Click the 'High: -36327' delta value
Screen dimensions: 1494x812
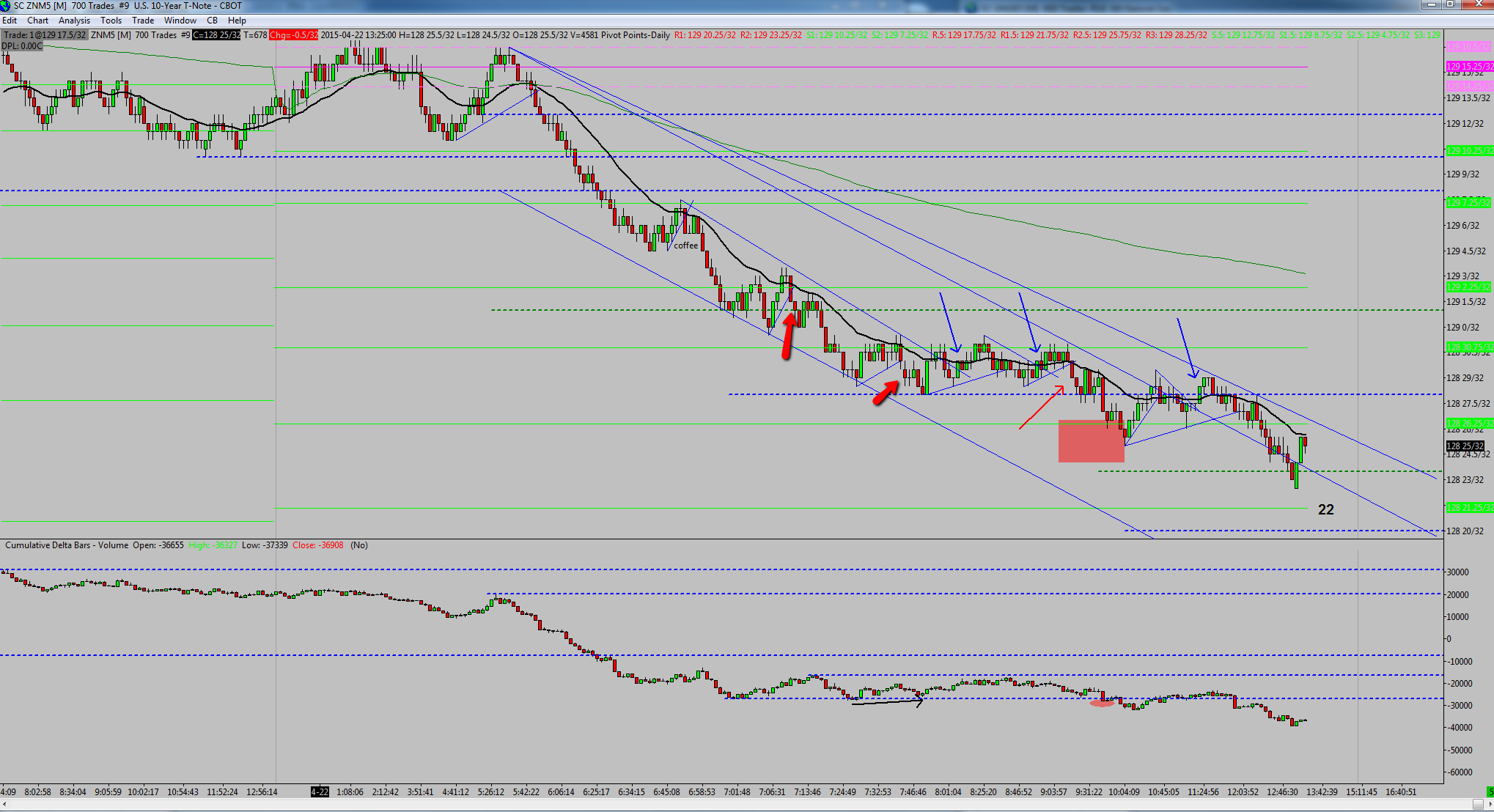[x=213, y=545]
